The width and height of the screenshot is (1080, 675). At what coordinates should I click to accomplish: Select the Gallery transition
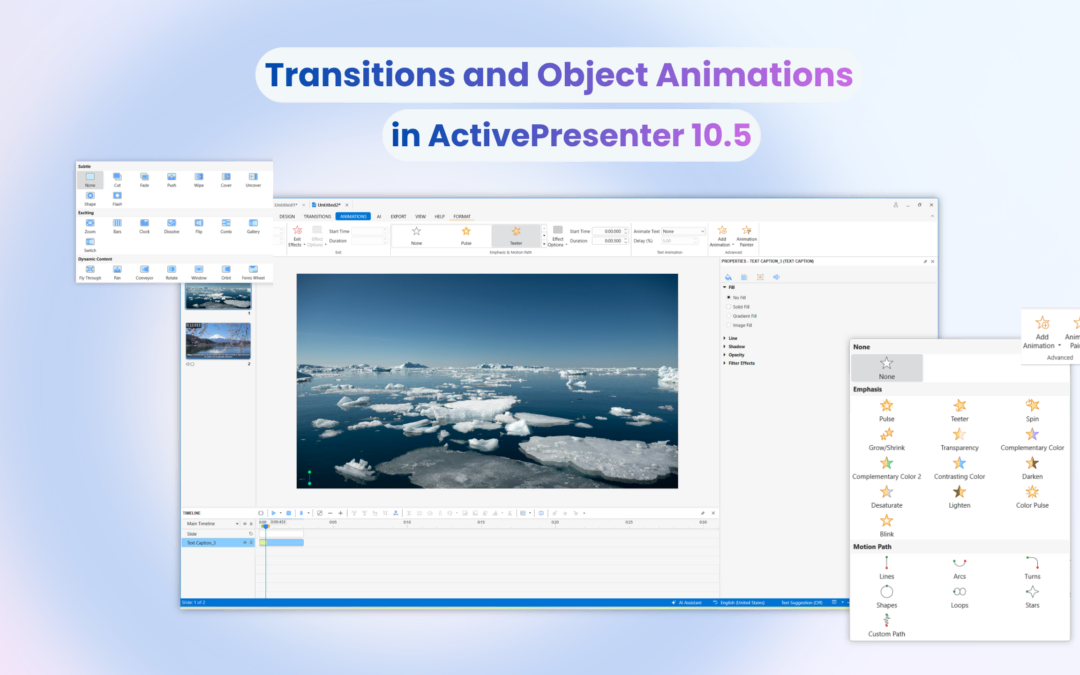pyautogui.click(x=253, y=226)
